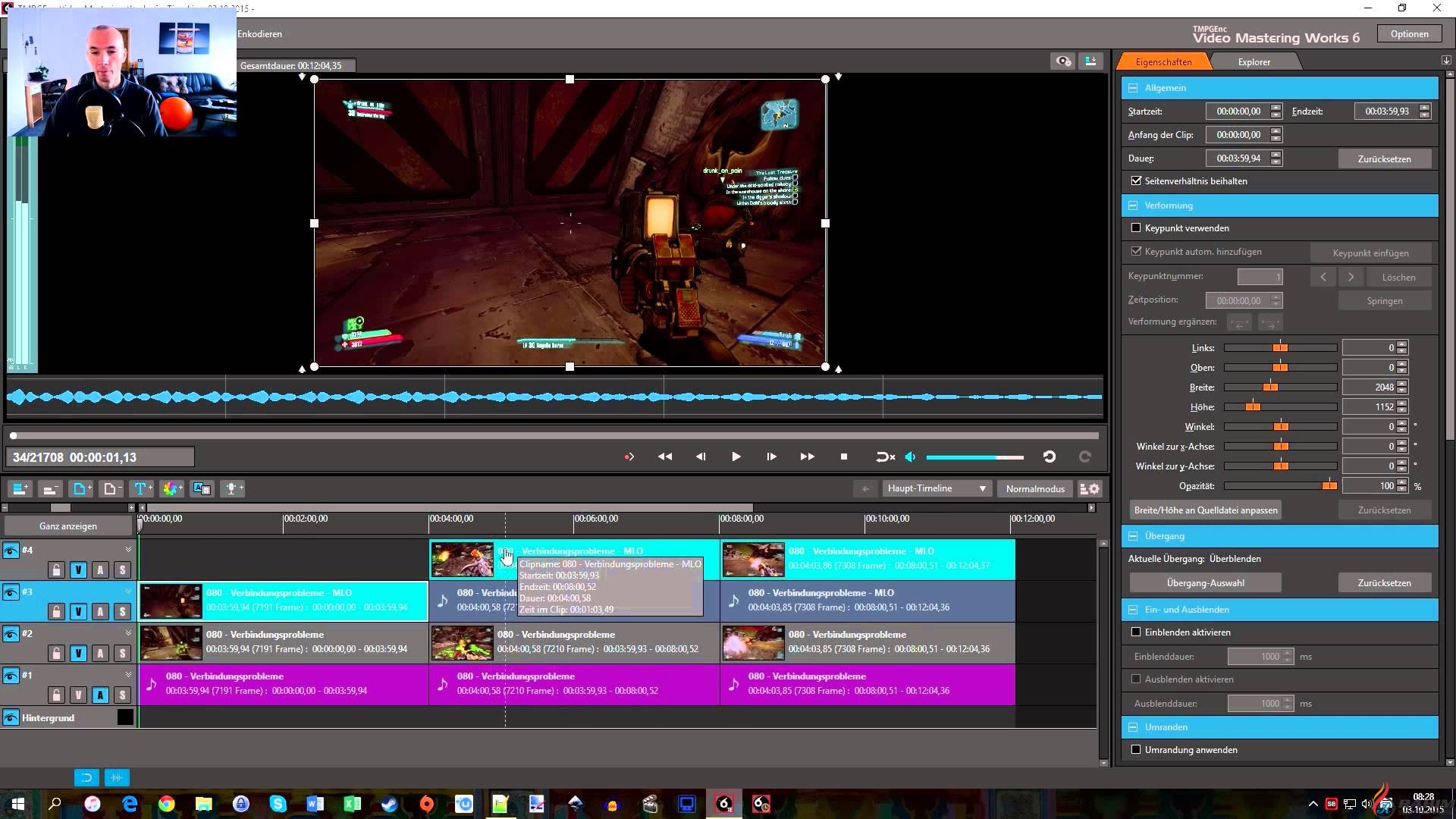
Task: Select the first clip thumbnail on layer #3
Action: [x=171, y=601]
